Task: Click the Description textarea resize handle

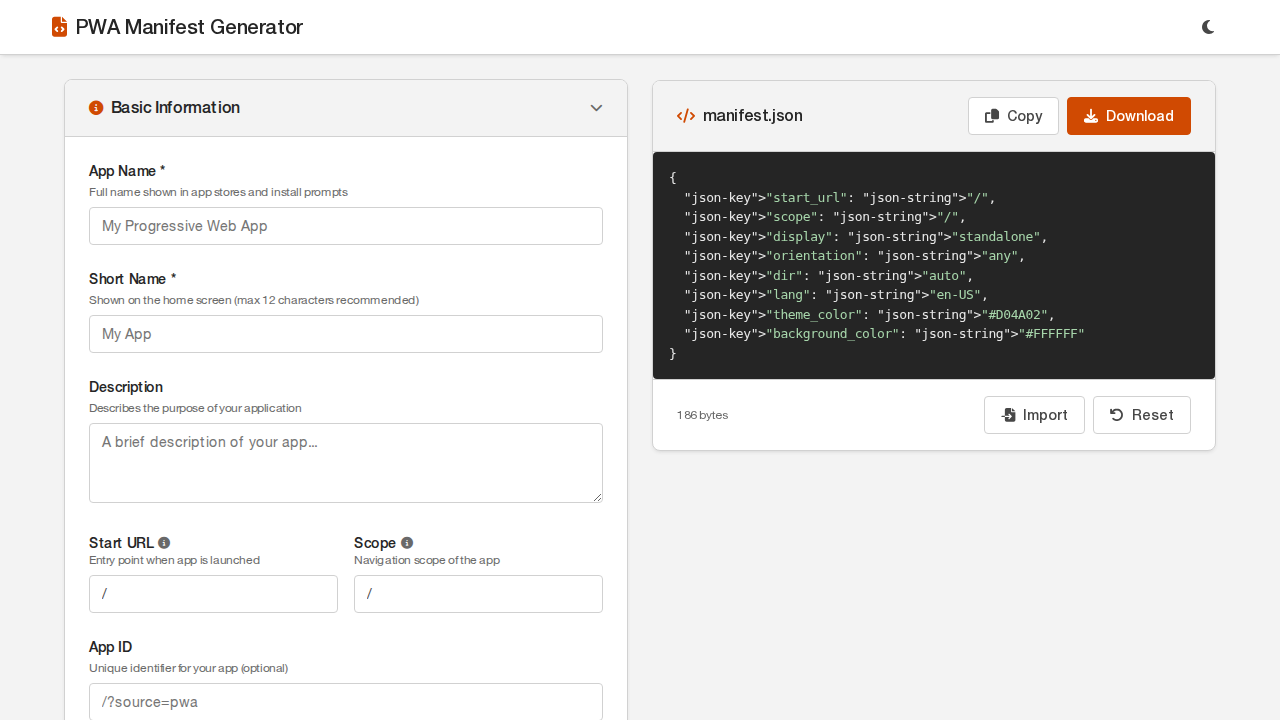Action: (x=597, y=497)
